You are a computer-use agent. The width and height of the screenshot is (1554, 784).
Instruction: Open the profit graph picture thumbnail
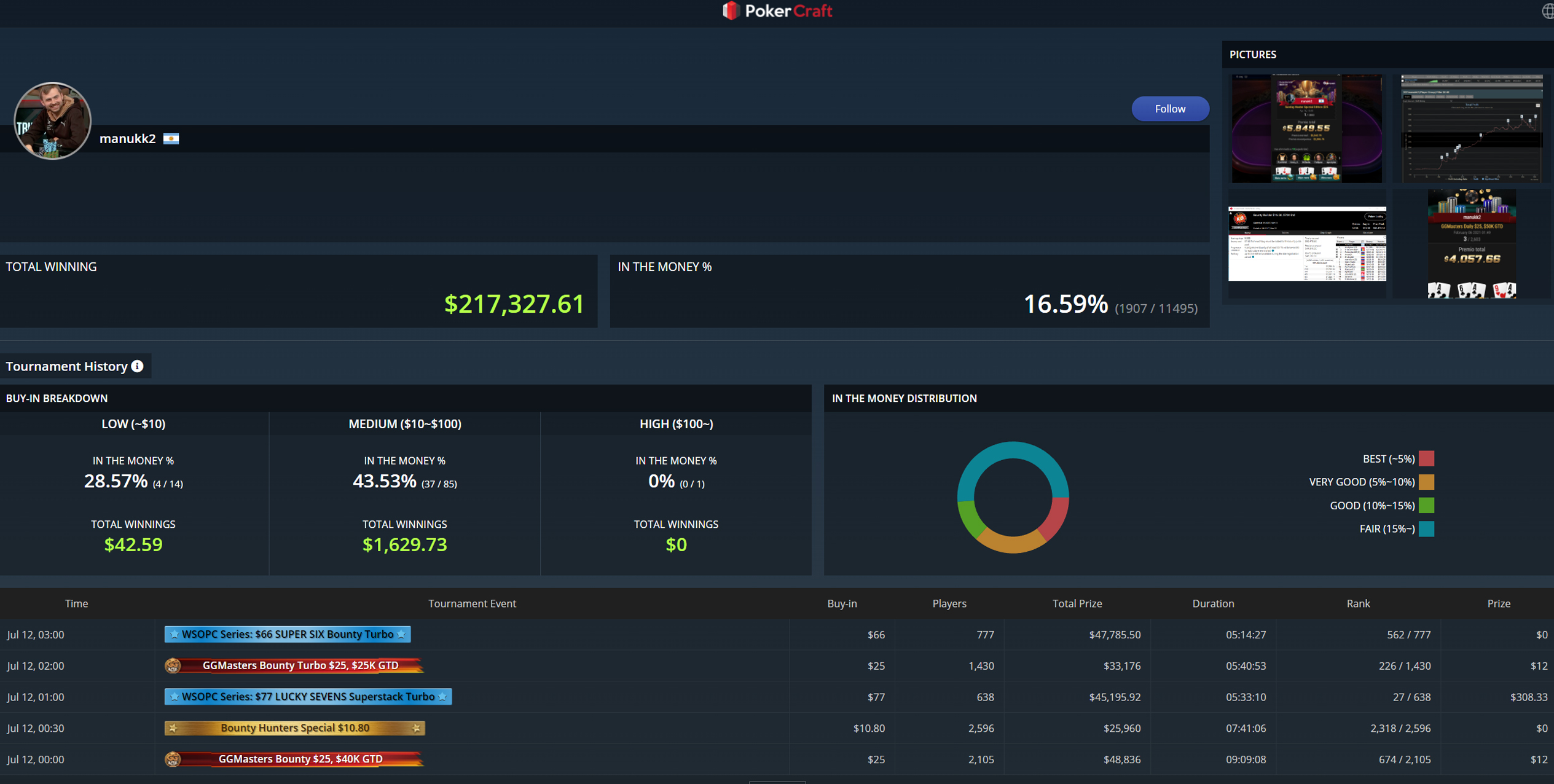pyautogui.click(x=1471, y=128)
